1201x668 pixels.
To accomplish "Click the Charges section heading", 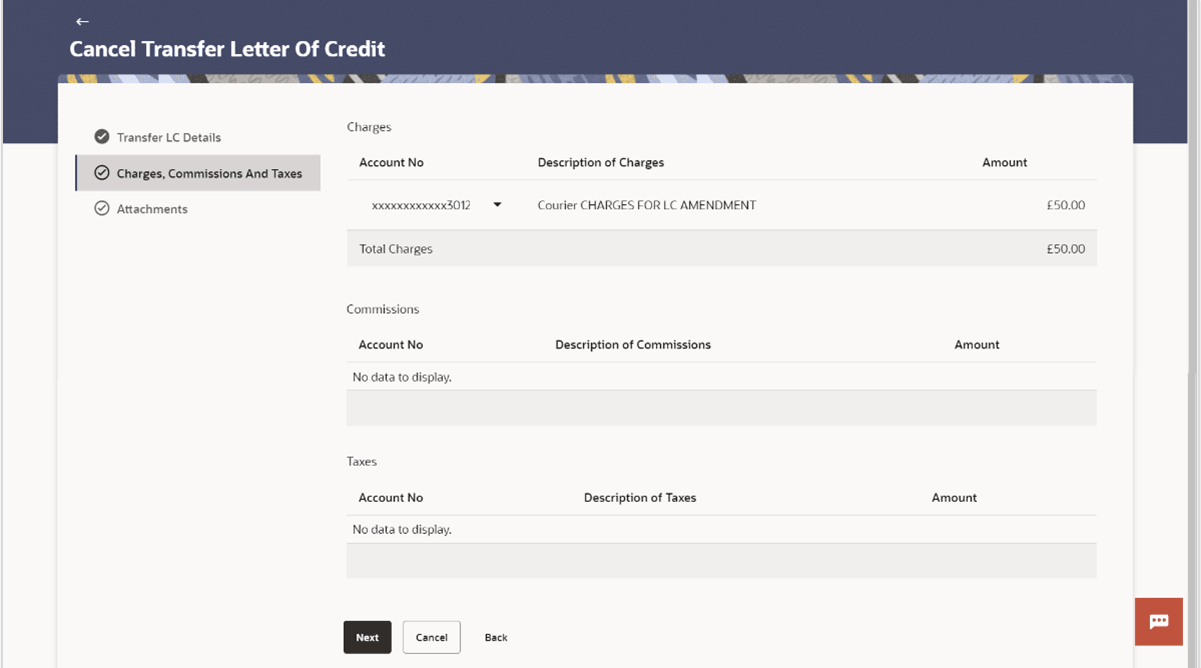I will click(x=368, y=127).
